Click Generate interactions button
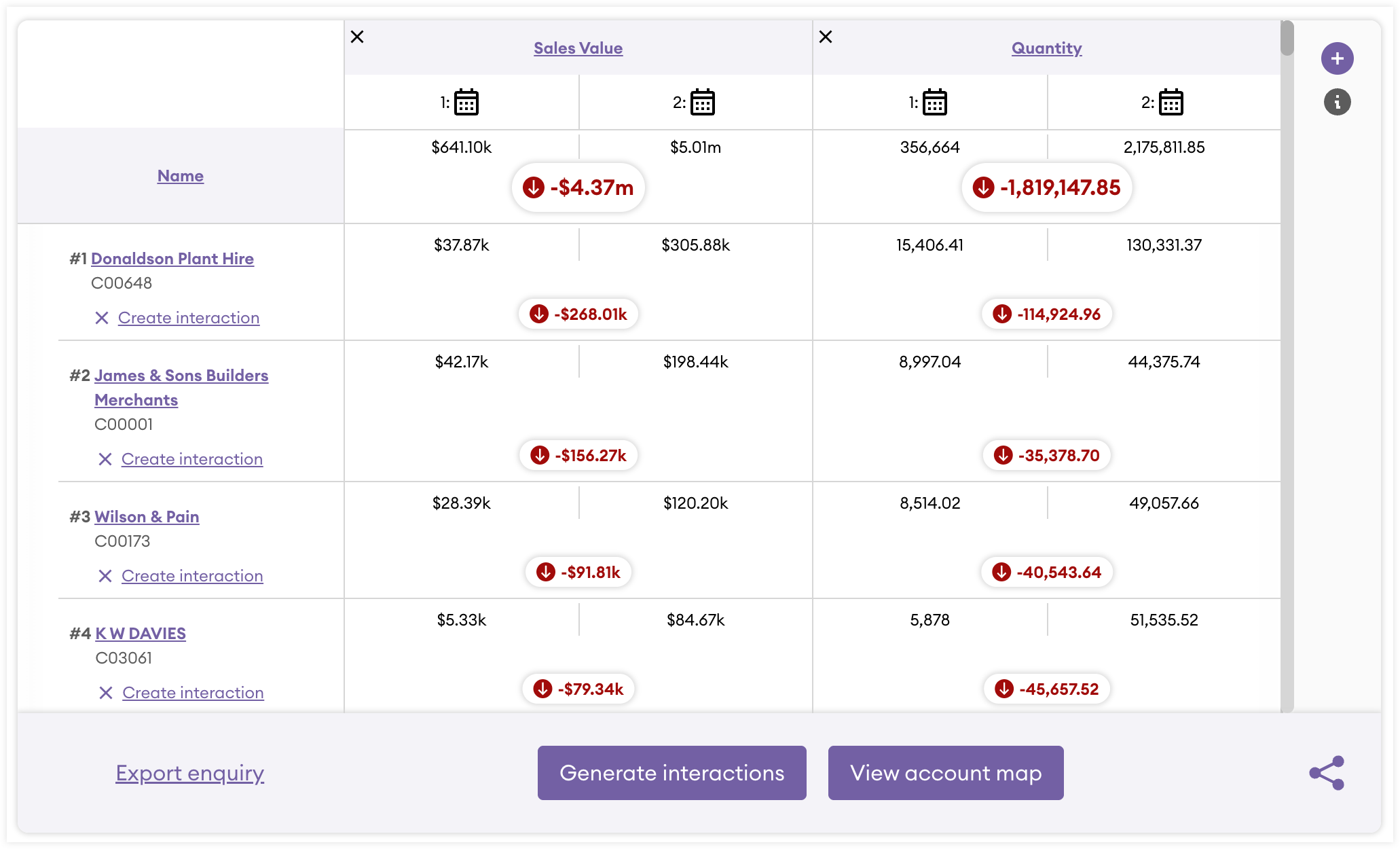Viewport: 1400px width, 849px height. [672, 773]
